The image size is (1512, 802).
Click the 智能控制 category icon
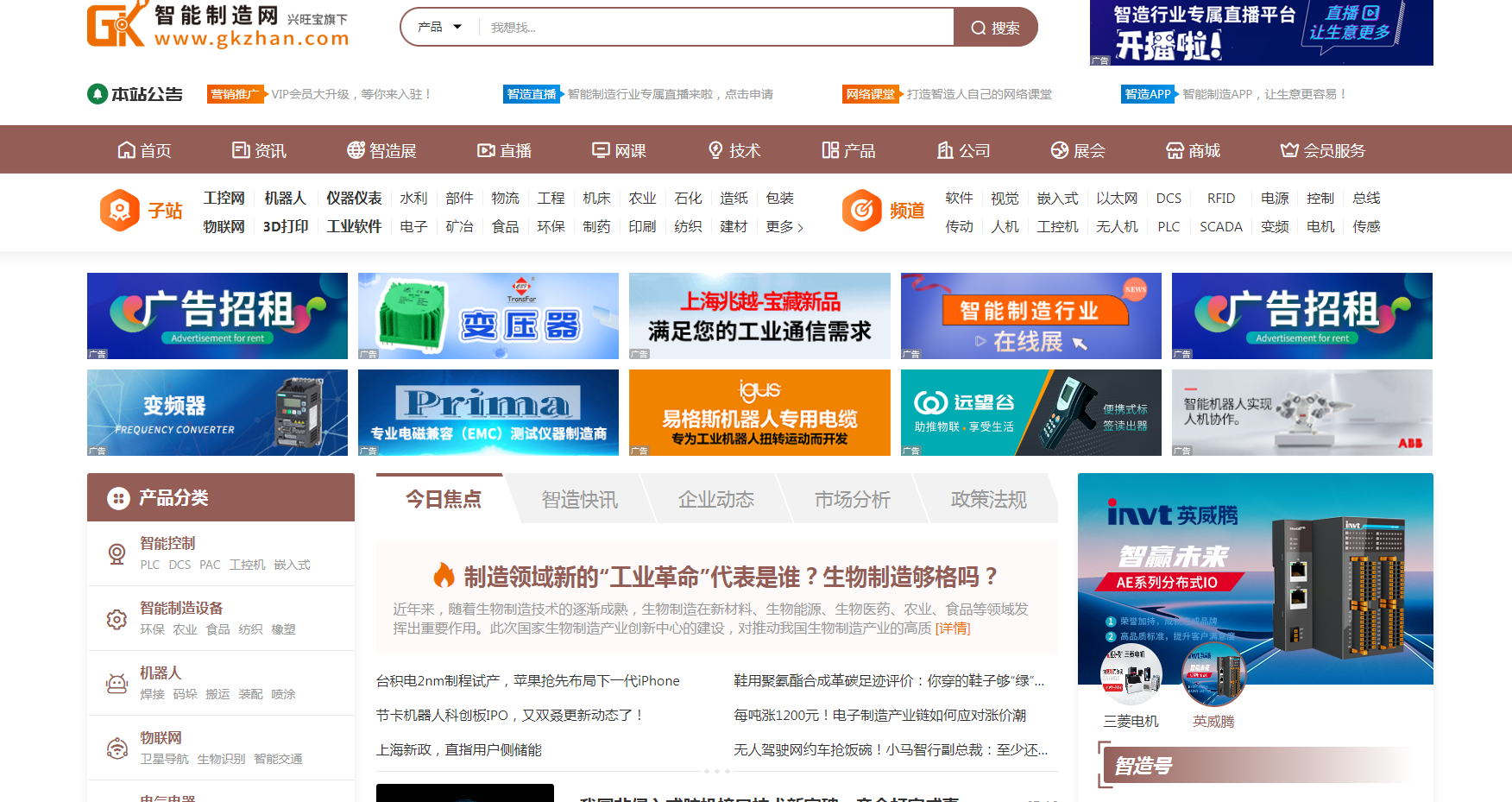tap(117, 553)
